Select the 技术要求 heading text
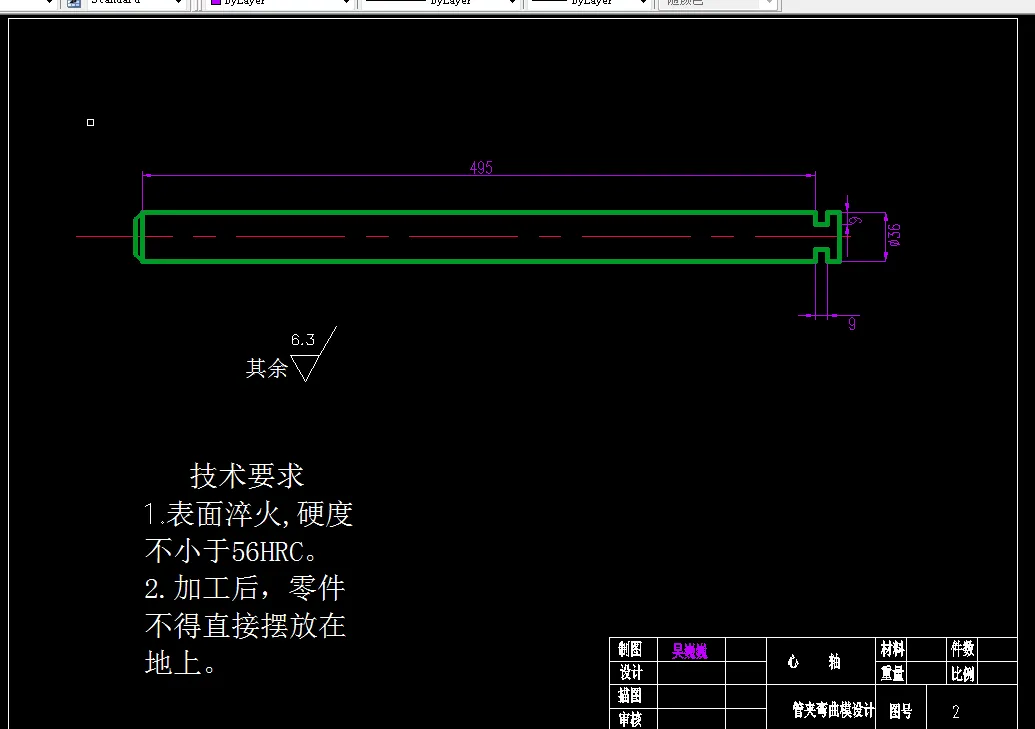 pyautogui.click(x=247, y=475)
